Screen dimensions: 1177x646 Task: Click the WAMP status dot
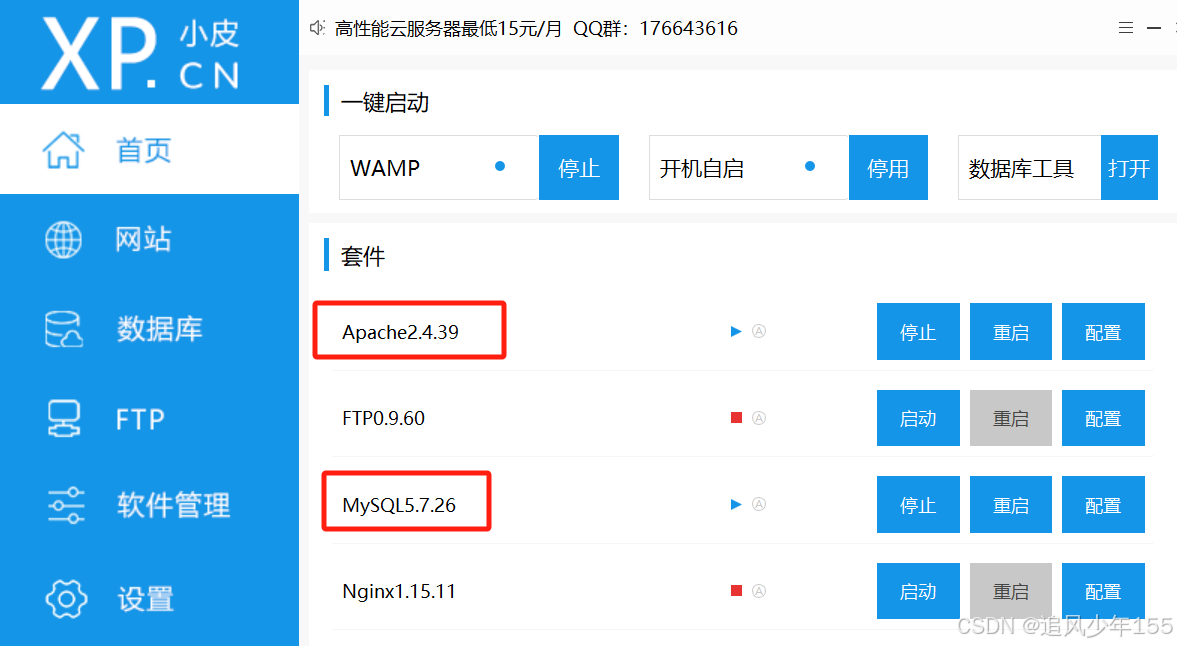pyautogui.click(x=500, y=167)
